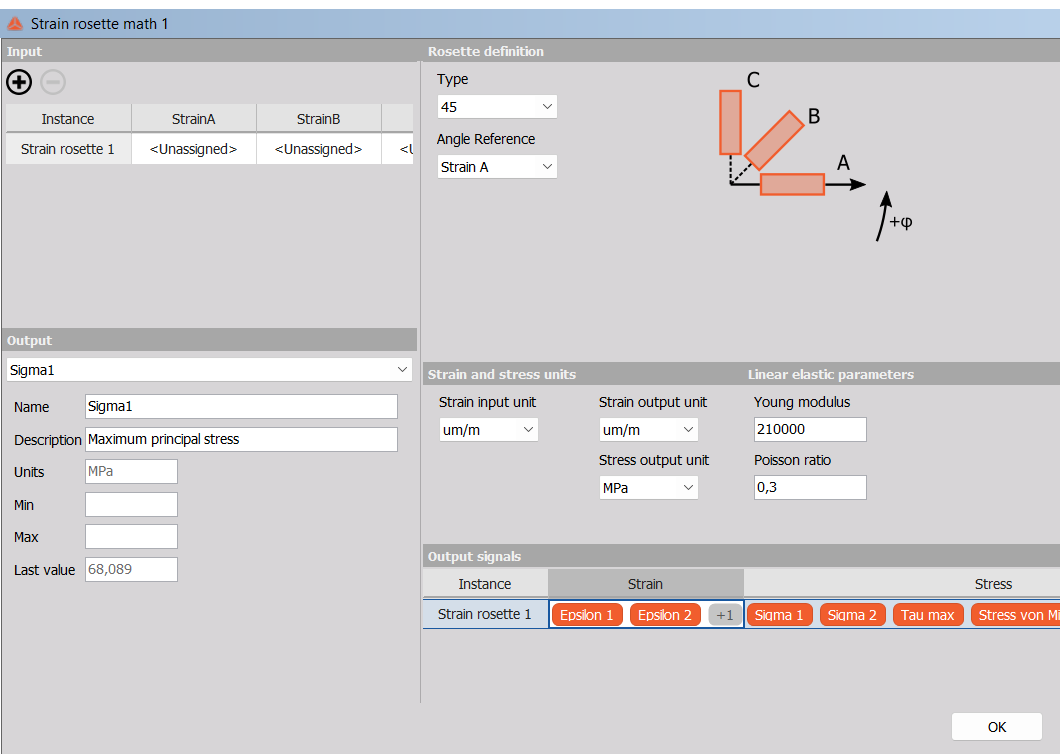Click the application logo in title bar
This screenshot has height=754, width=1060.
click(x=15, y=24)
